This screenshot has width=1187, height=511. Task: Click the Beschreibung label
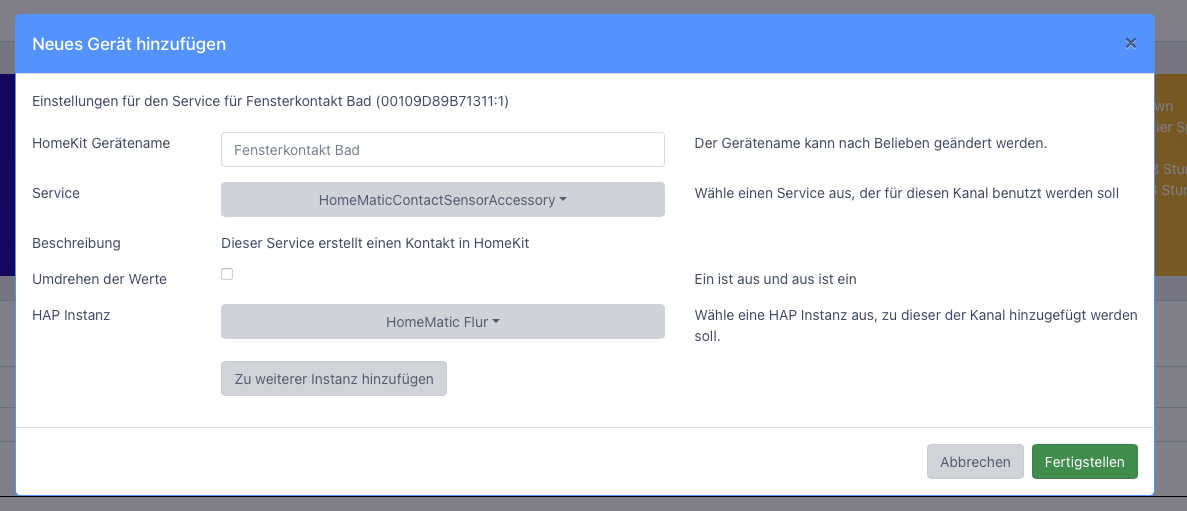tap(76, 243)
